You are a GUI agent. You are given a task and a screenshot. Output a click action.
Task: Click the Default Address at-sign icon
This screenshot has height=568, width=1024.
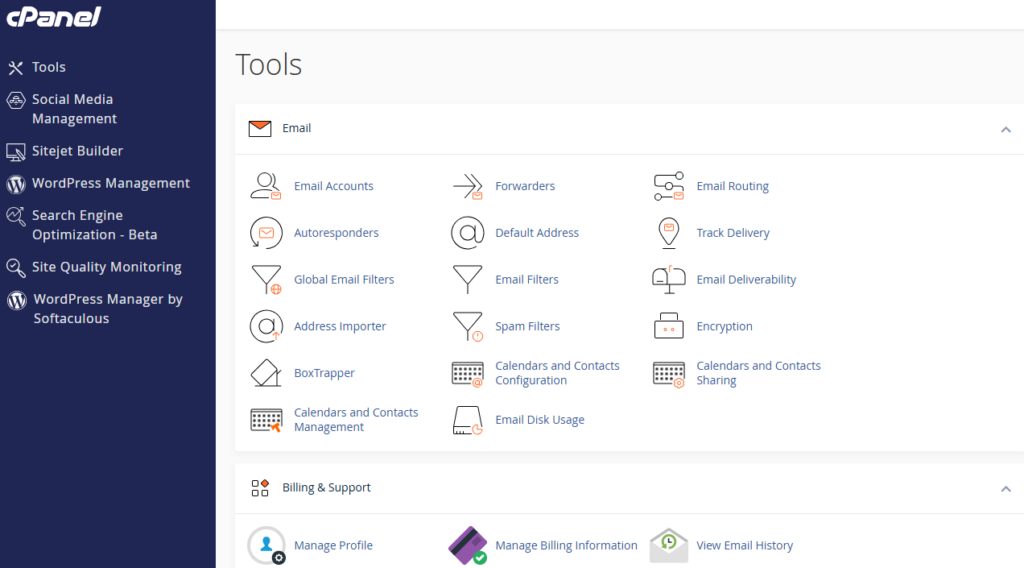pos(468,233)
